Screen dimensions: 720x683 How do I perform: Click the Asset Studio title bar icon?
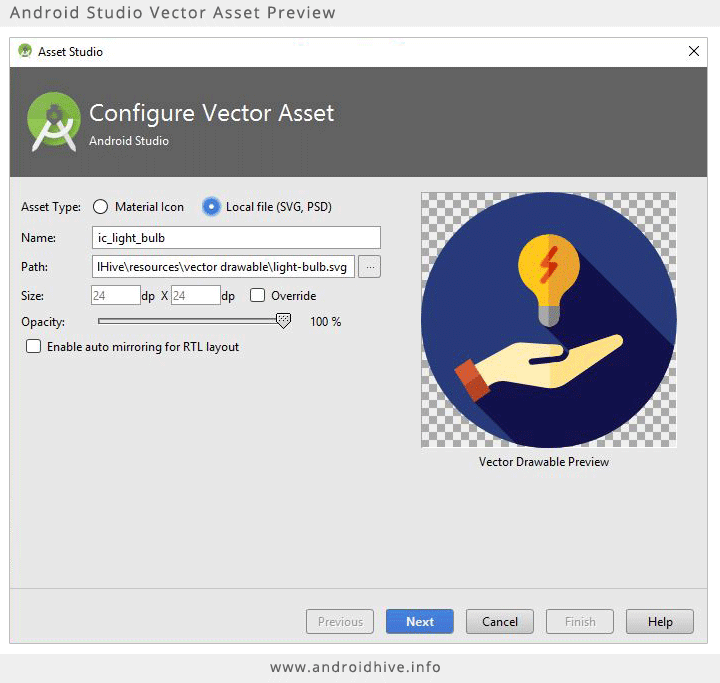(x=25, y=51)
